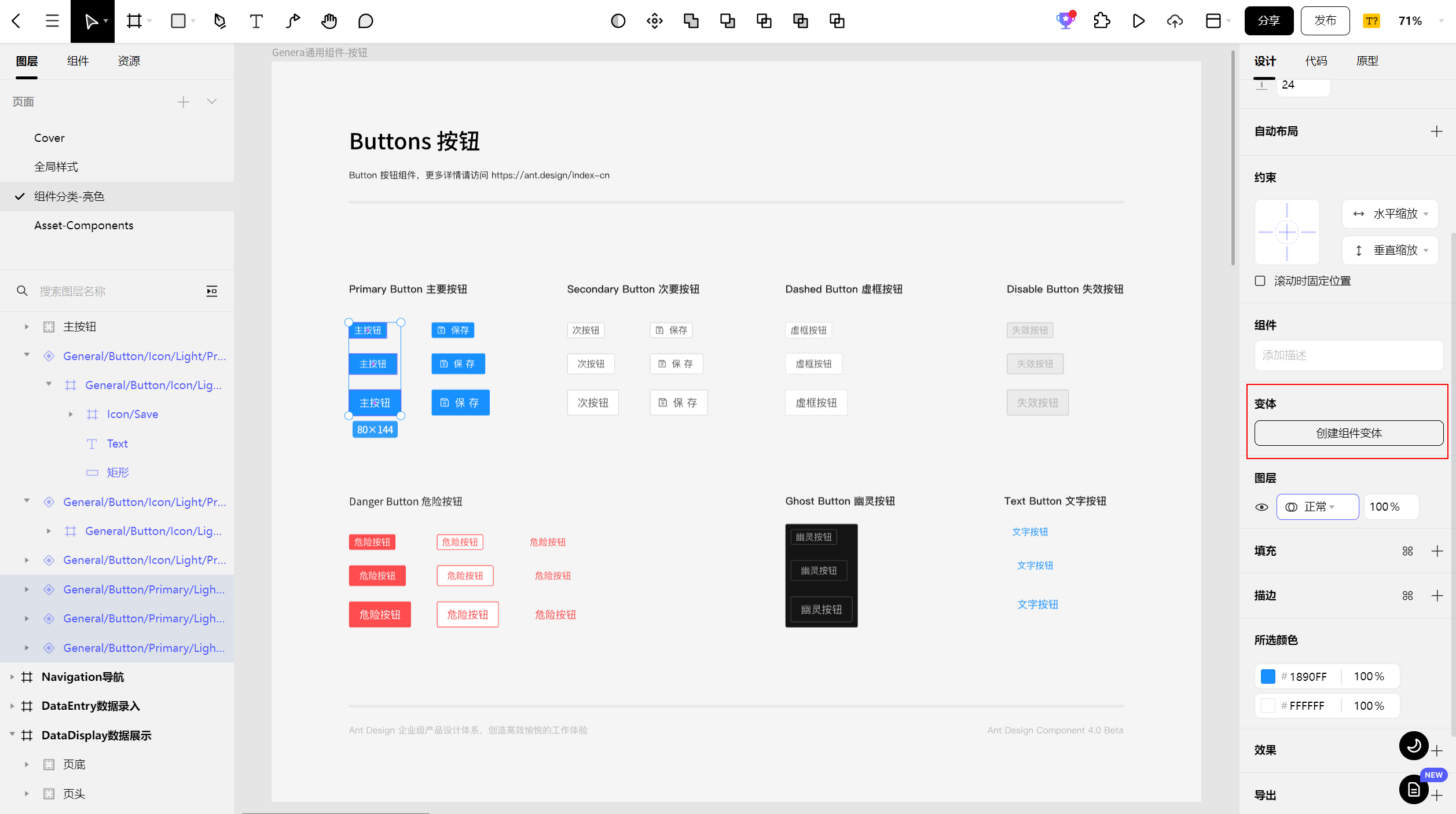Expand Navigation导航 layer group
This screenshot has width=1456, height=814.
[12, 677]
